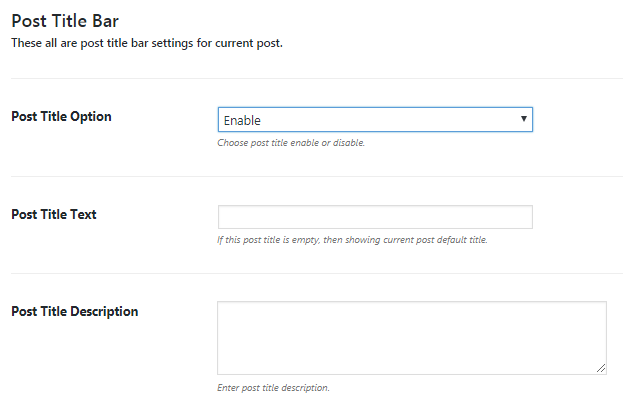Click the 'Choose post title enable or disable' hint

point(291,143)
